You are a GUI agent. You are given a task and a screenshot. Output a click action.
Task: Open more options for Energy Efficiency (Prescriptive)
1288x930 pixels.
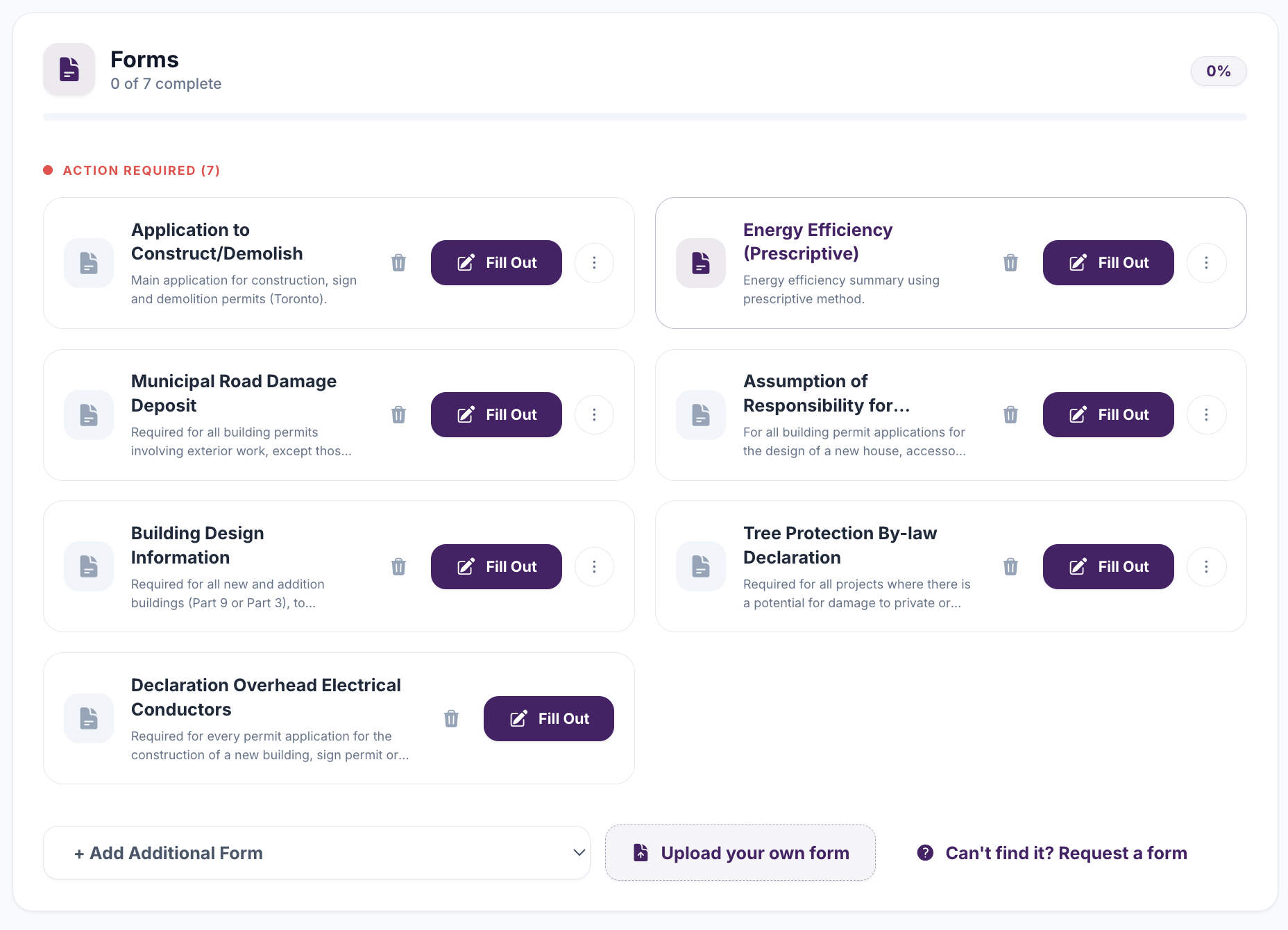[x=1206, y=263]
